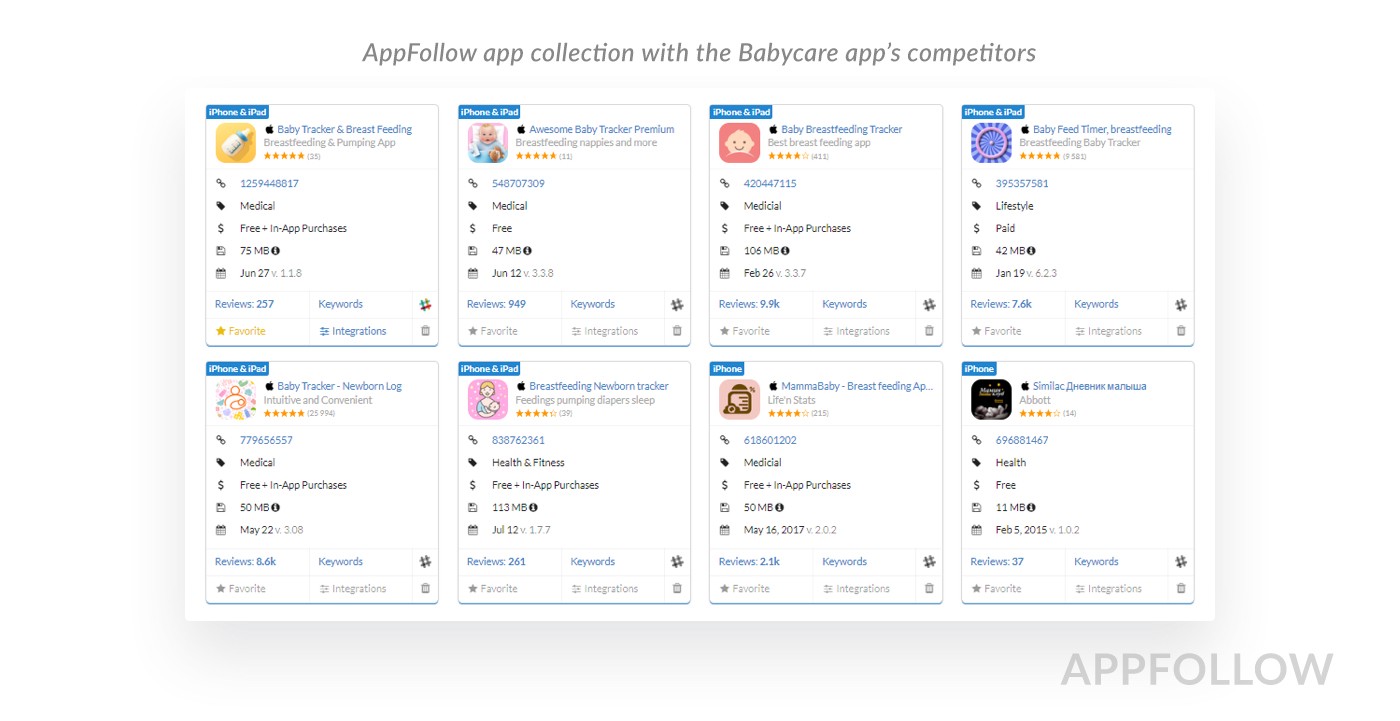This screenshot has height=721, width=1400.
Task: Click info icon beside 113 MB size
Action: 533,508
